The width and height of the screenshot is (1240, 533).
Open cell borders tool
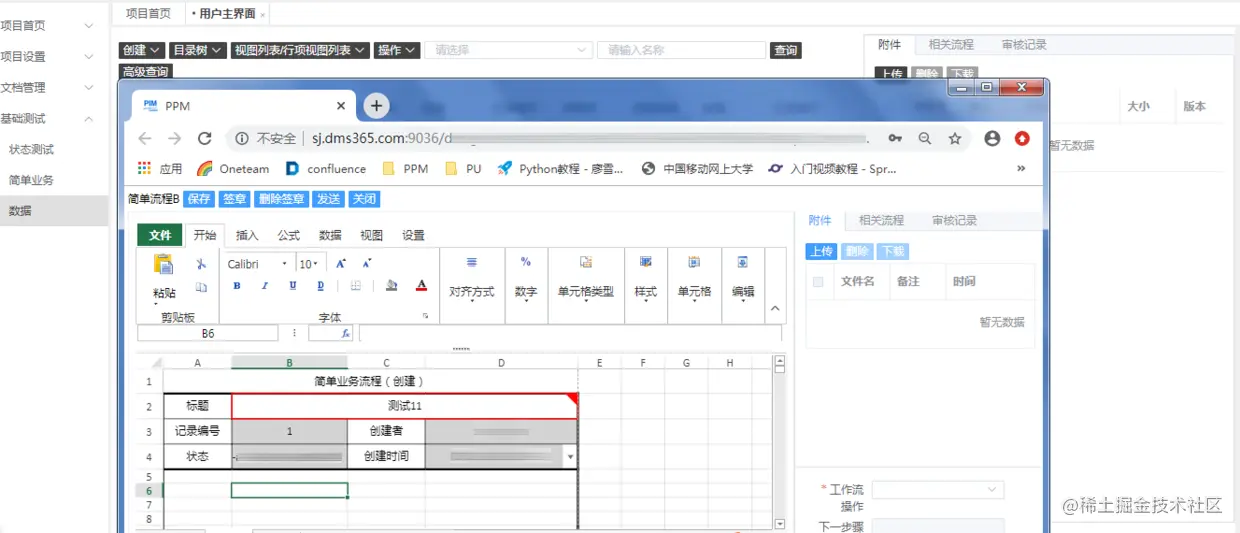coord(355,286)
